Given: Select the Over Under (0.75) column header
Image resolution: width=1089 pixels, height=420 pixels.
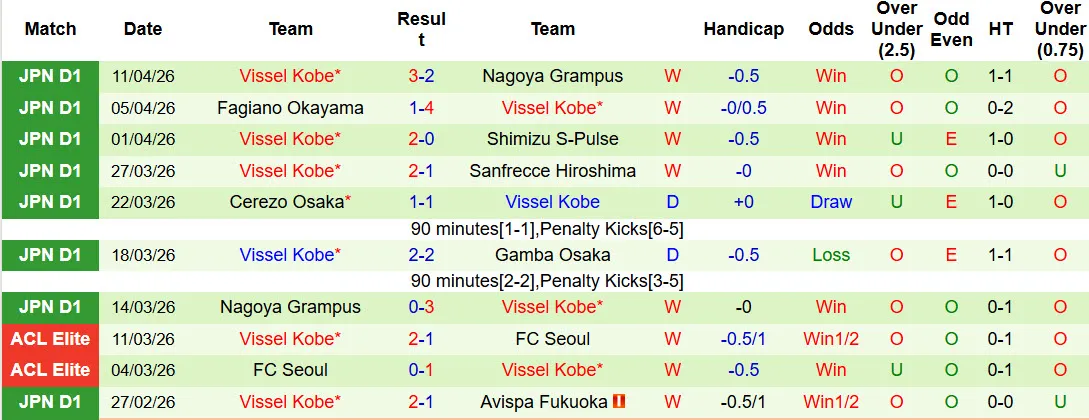Looking at the screenshot, I should (x=1059, y=29).
